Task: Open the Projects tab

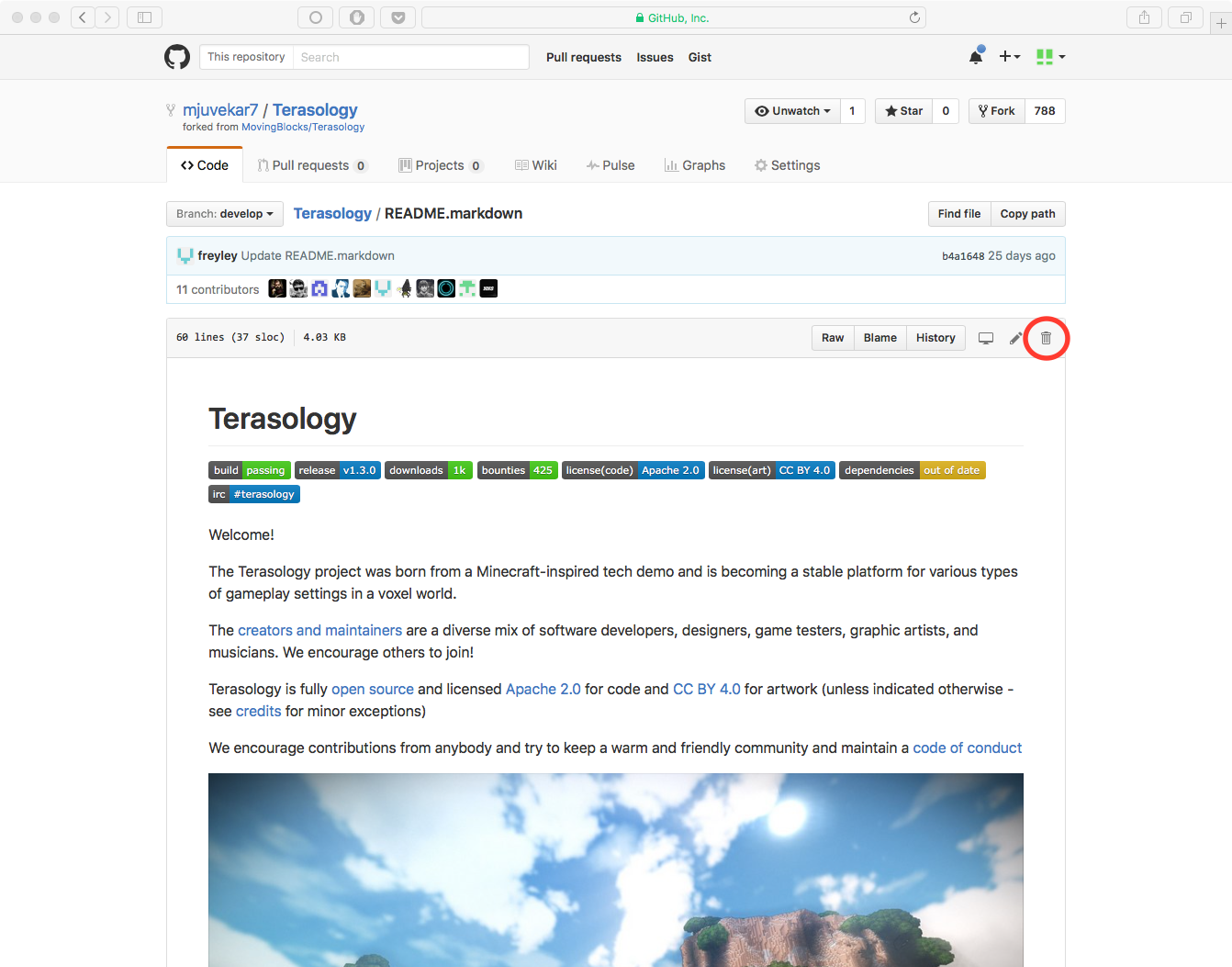Action: pyautogui.click(x=441, y=165)
